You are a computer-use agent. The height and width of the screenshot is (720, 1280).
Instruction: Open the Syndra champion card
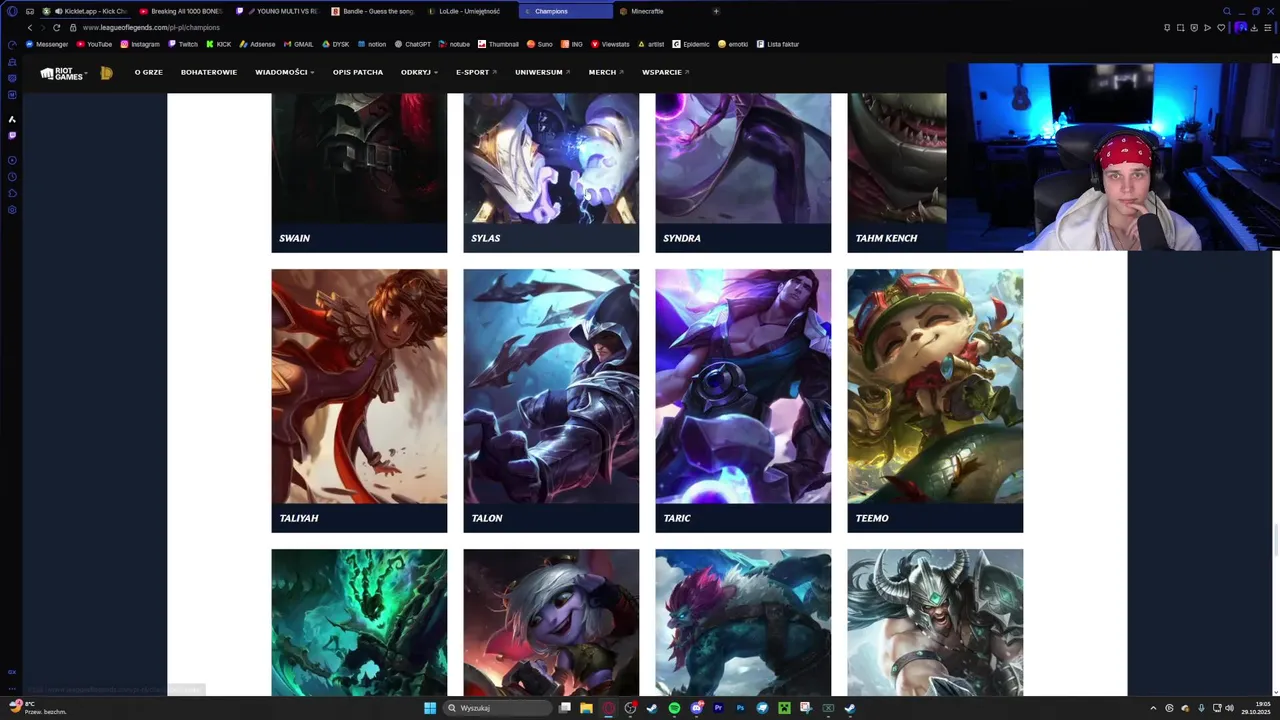tap(743, 172)
